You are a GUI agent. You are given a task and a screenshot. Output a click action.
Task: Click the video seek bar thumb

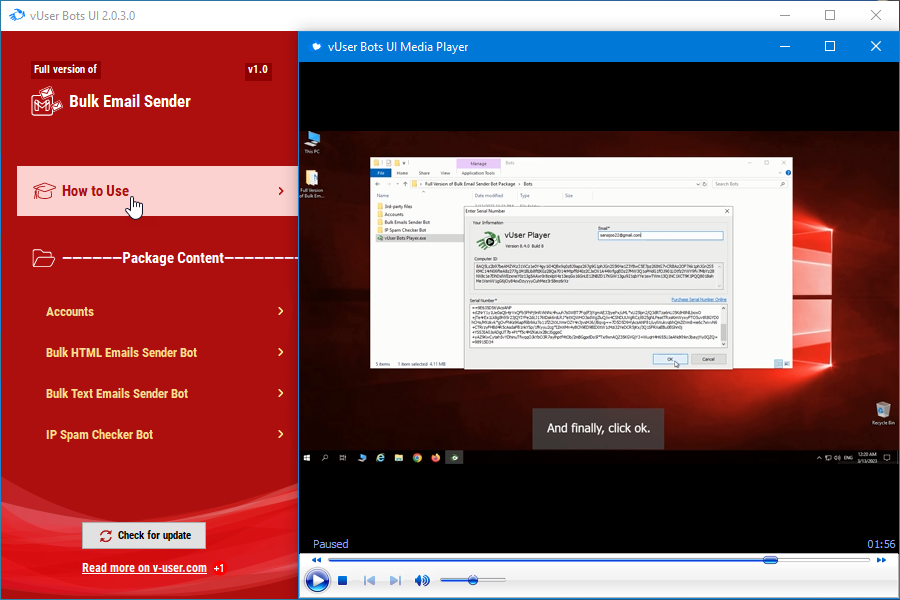click(770, 560)
